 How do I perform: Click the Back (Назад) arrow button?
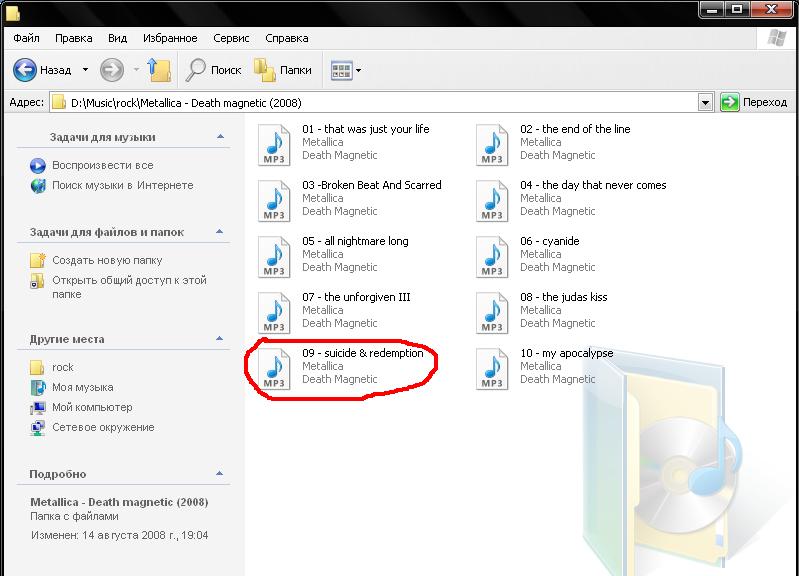click(x=26, y=70)
